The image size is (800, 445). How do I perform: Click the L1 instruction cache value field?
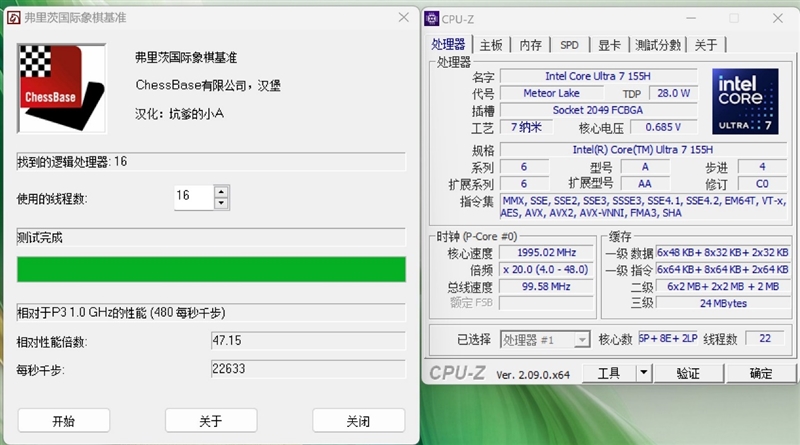click(723, 269)
